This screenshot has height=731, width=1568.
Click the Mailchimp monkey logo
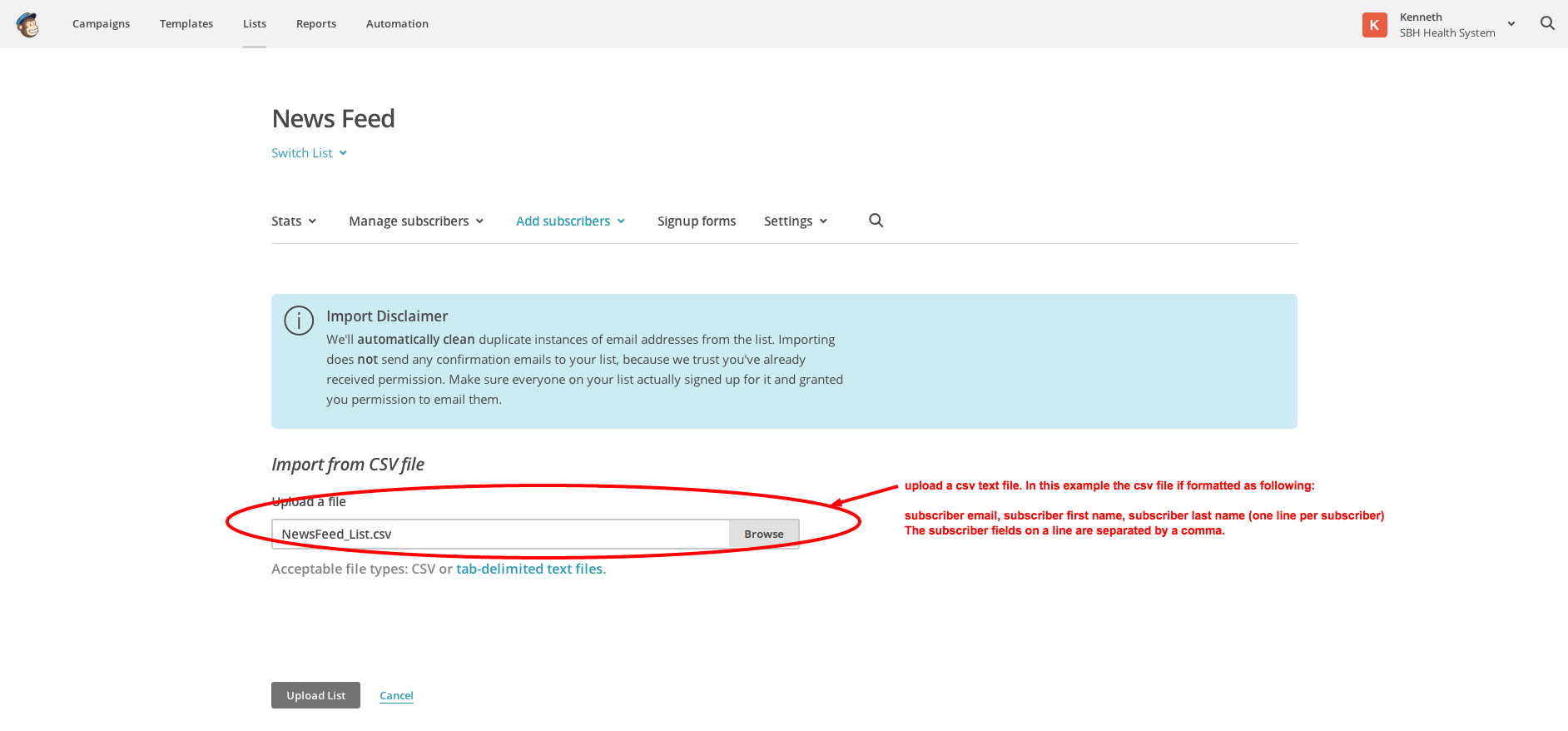pos(28,25)
